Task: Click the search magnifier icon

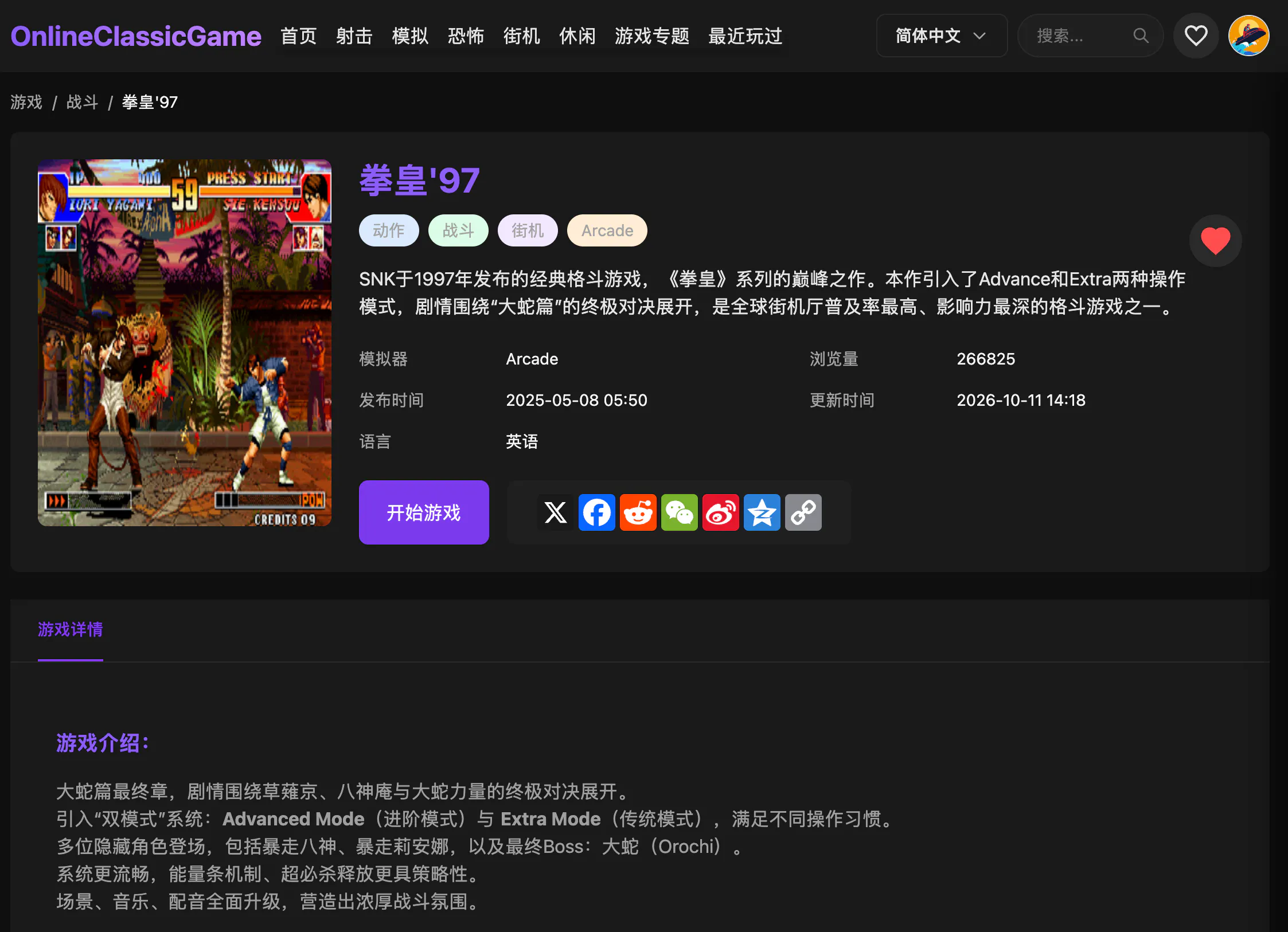Action: coord(1141,36)
